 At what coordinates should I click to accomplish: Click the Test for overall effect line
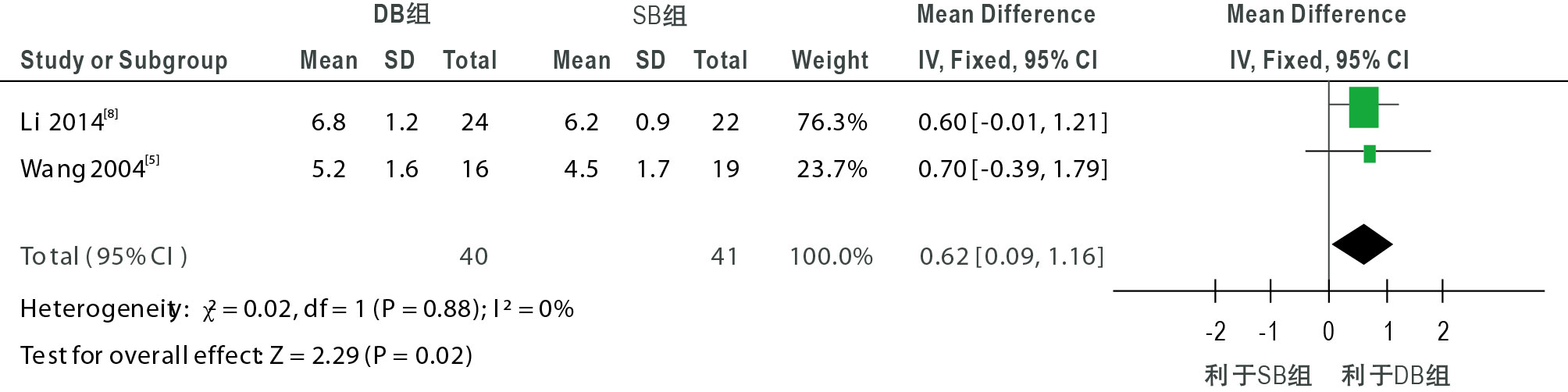click(x=246, y=356)
